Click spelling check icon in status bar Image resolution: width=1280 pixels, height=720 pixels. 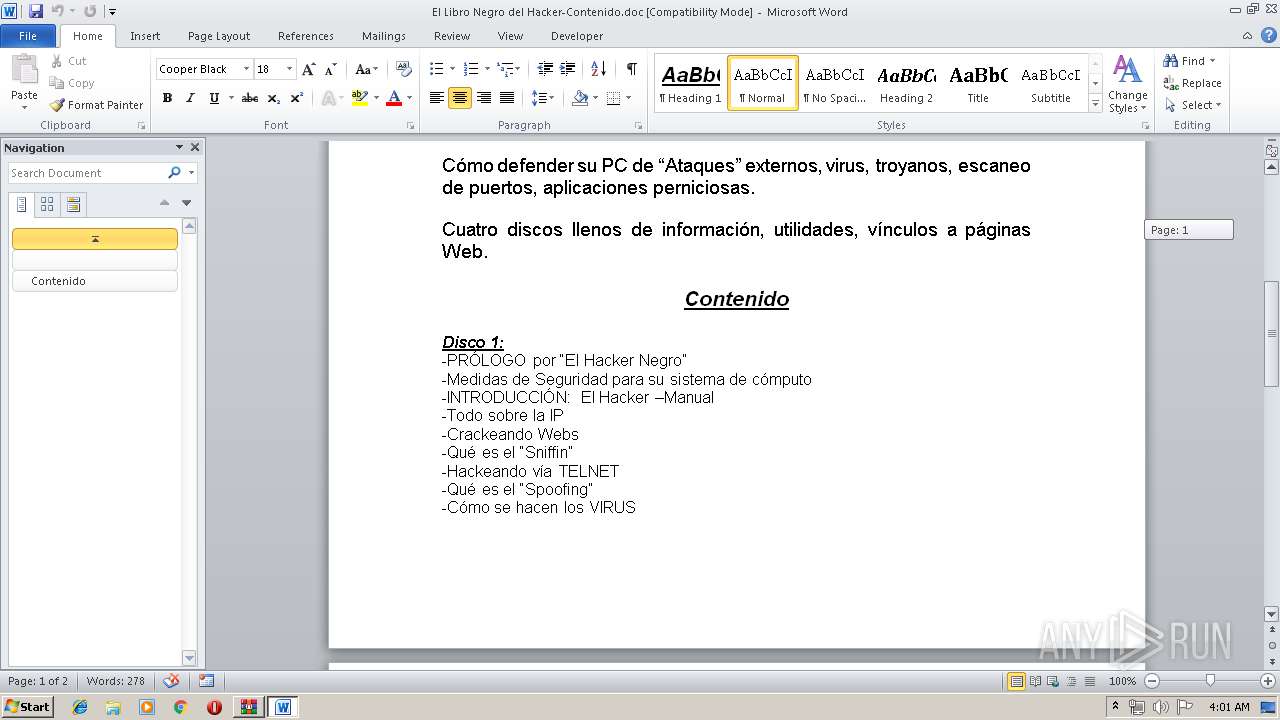[171, 681]
